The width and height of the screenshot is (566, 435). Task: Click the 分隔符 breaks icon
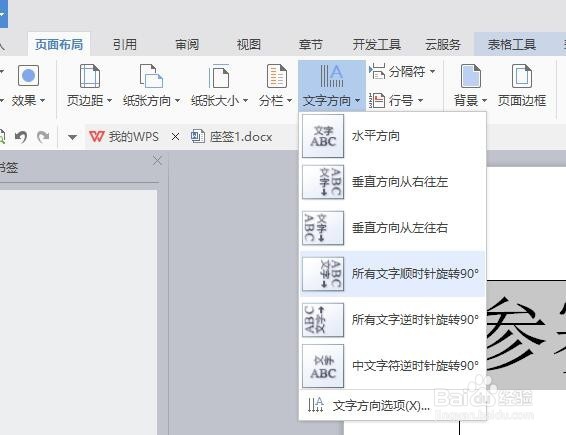point(377,71)
